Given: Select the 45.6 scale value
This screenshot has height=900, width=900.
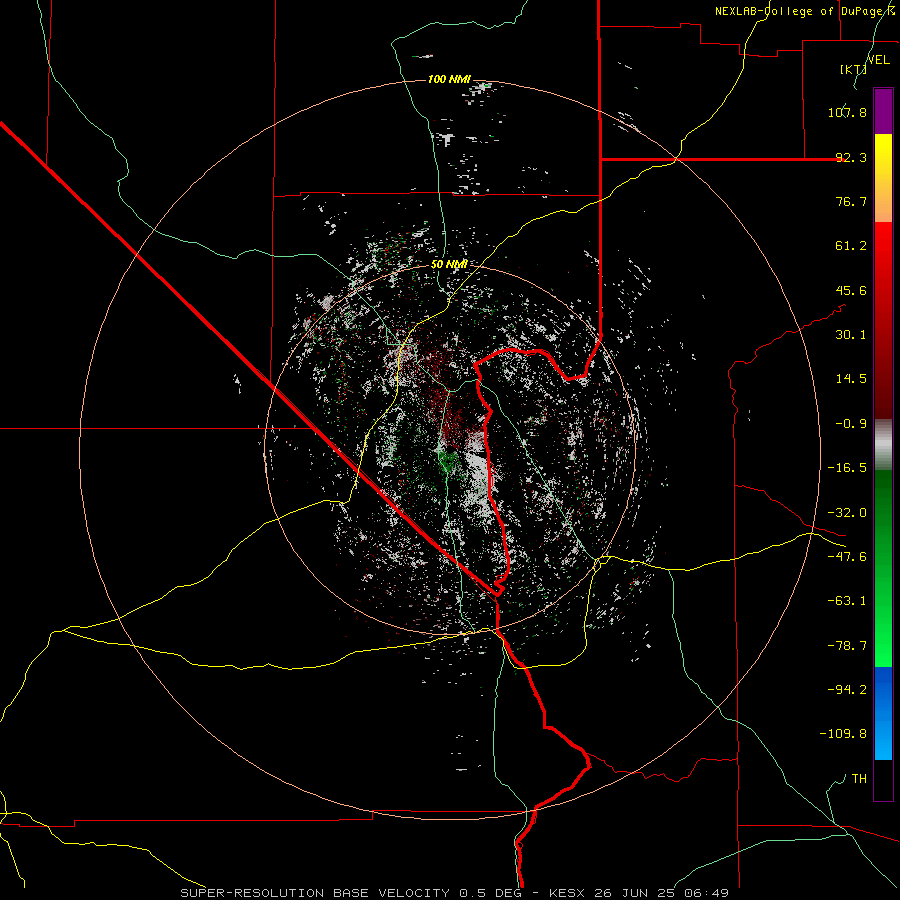Looking at the screenshot, I should (x=851, y=290).
